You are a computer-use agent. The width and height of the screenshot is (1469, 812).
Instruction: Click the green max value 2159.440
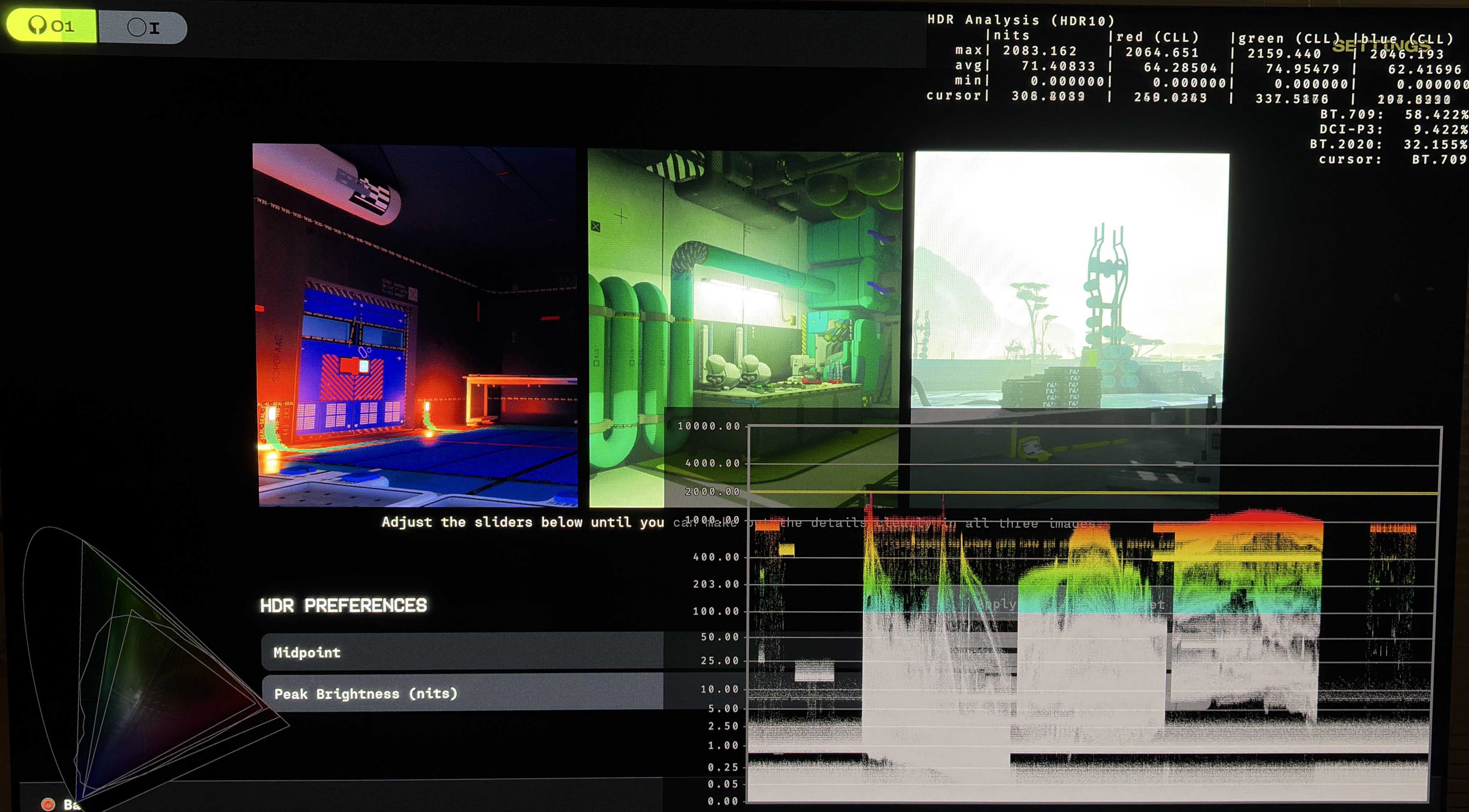(1284, 53)
